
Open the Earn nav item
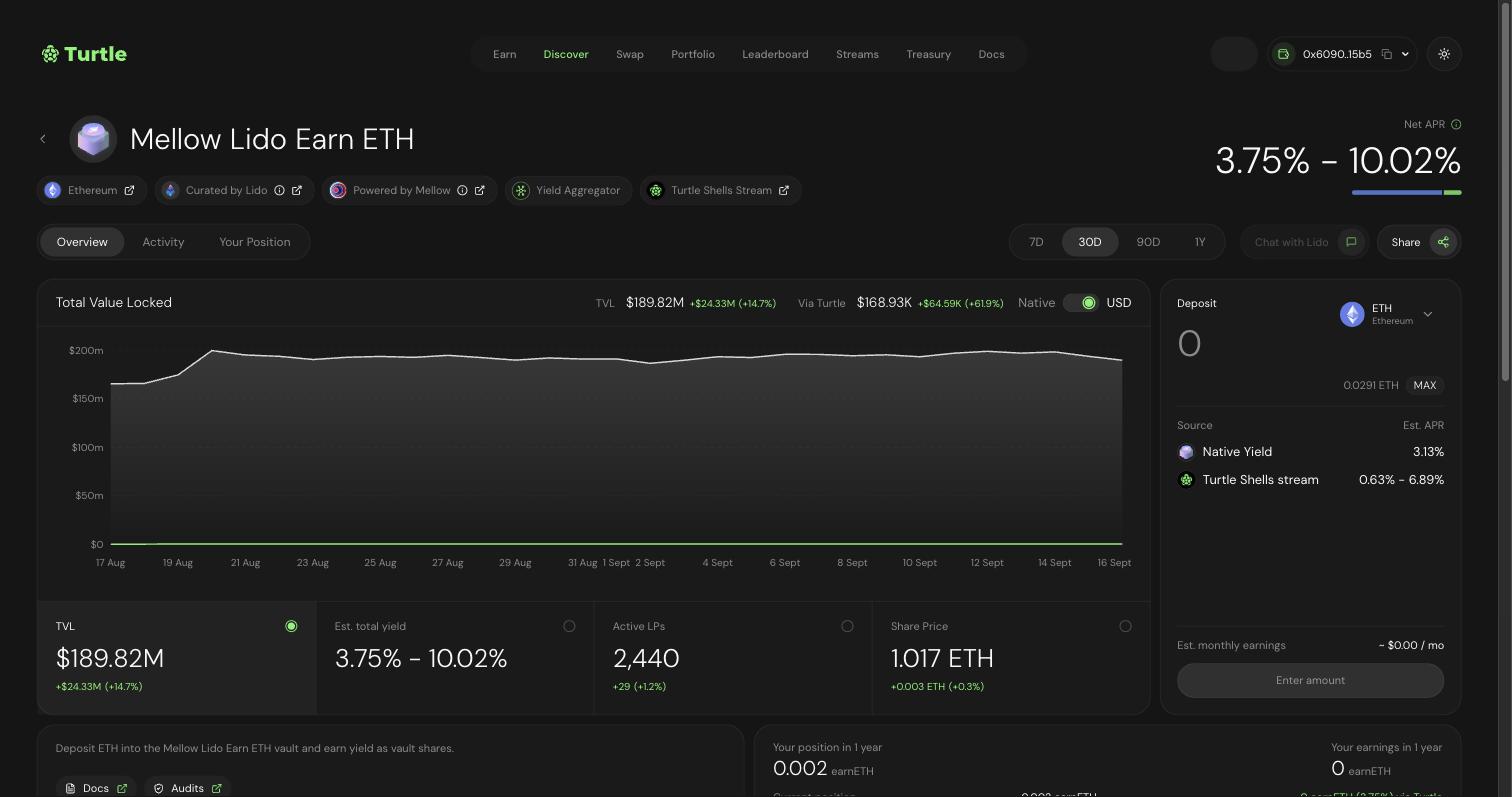(x=505, y=54)
